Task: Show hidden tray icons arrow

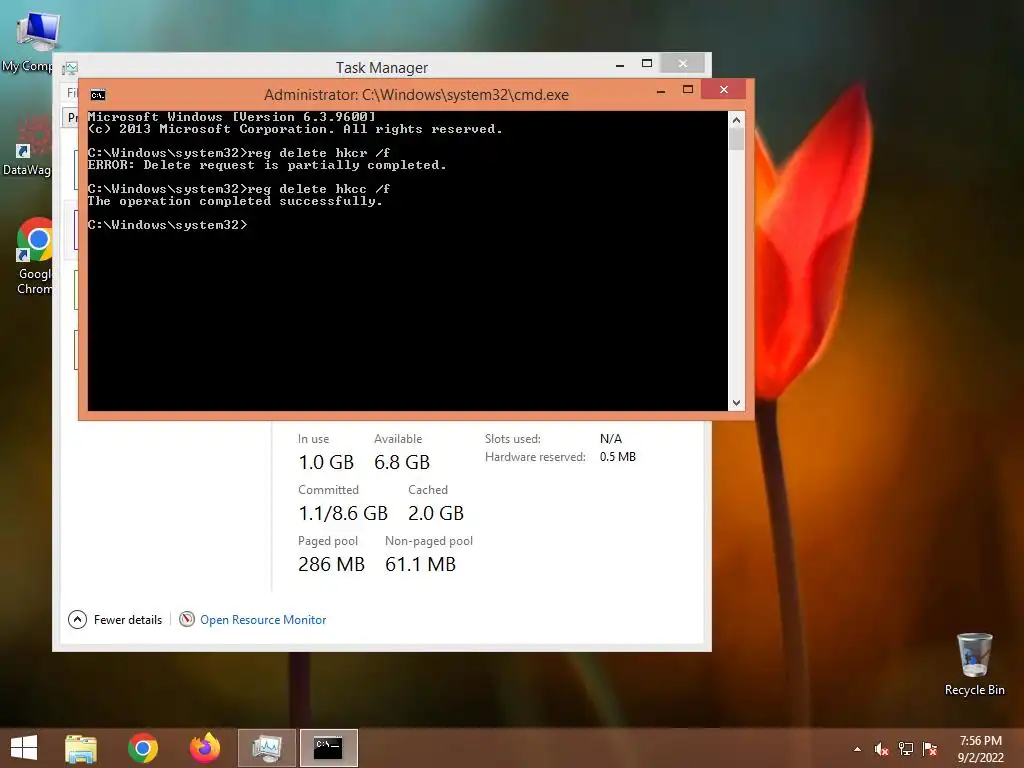Action: (857, 749)
